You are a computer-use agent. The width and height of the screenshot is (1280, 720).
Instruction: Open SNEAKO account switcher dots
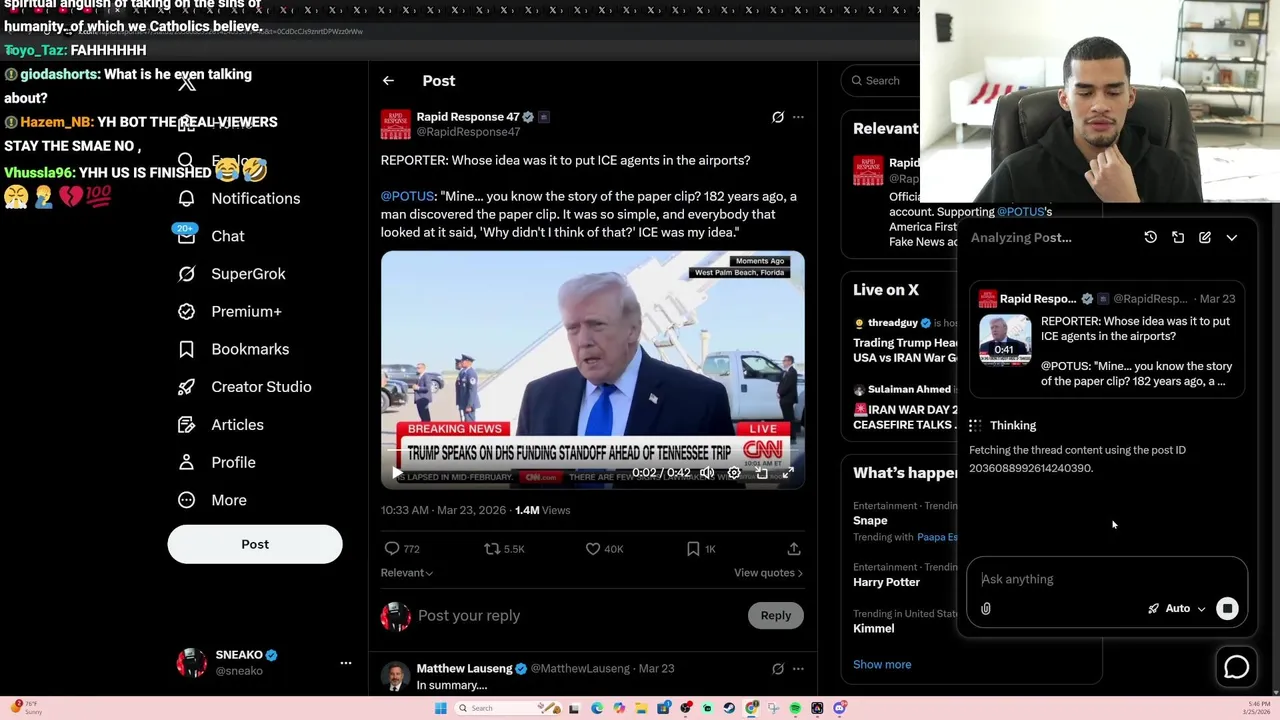click(346, 663)
